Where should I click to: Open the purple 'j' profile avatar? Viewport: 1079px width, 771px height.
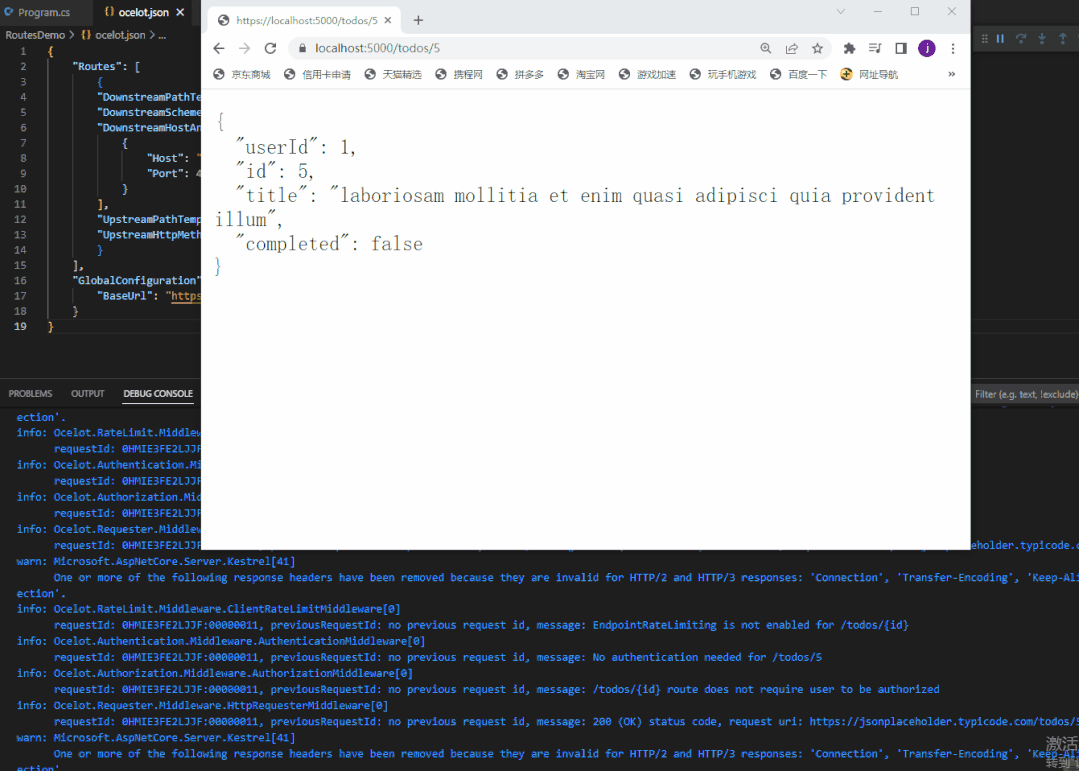point(927,48)
